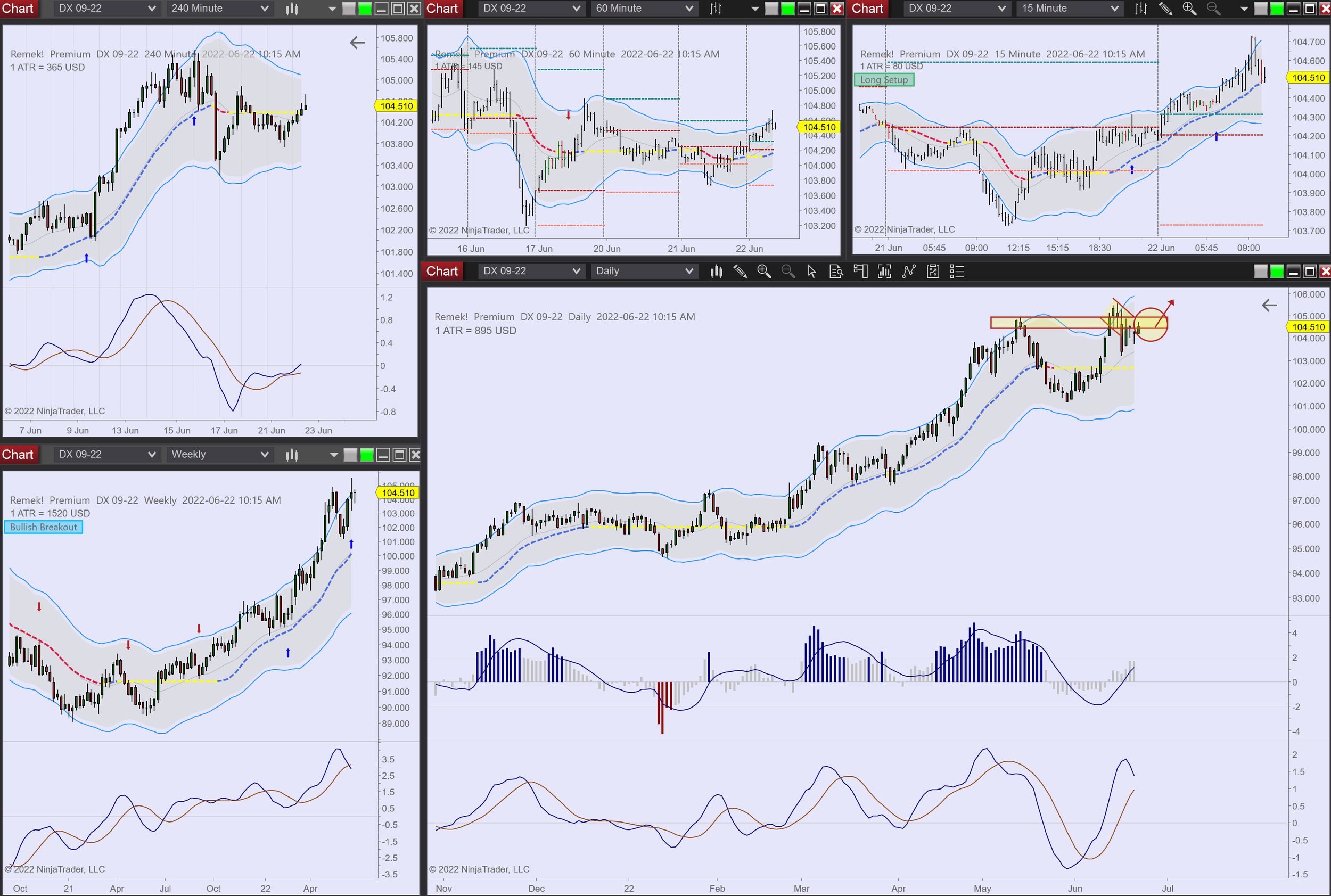
Task: Open Data Box icon in Daily chart
Action: 836,272
